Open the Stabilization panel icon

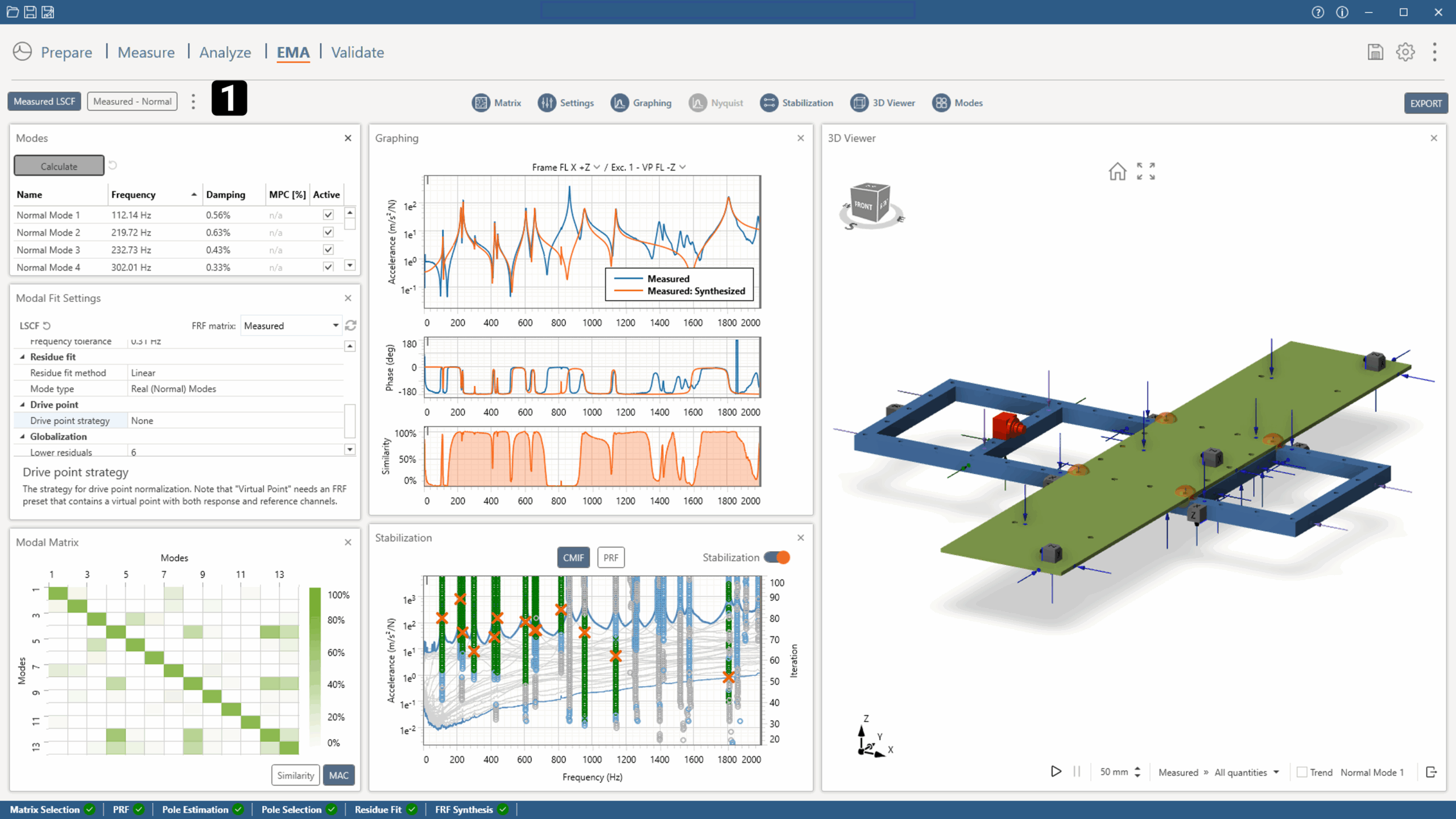[x=768, y=103]
